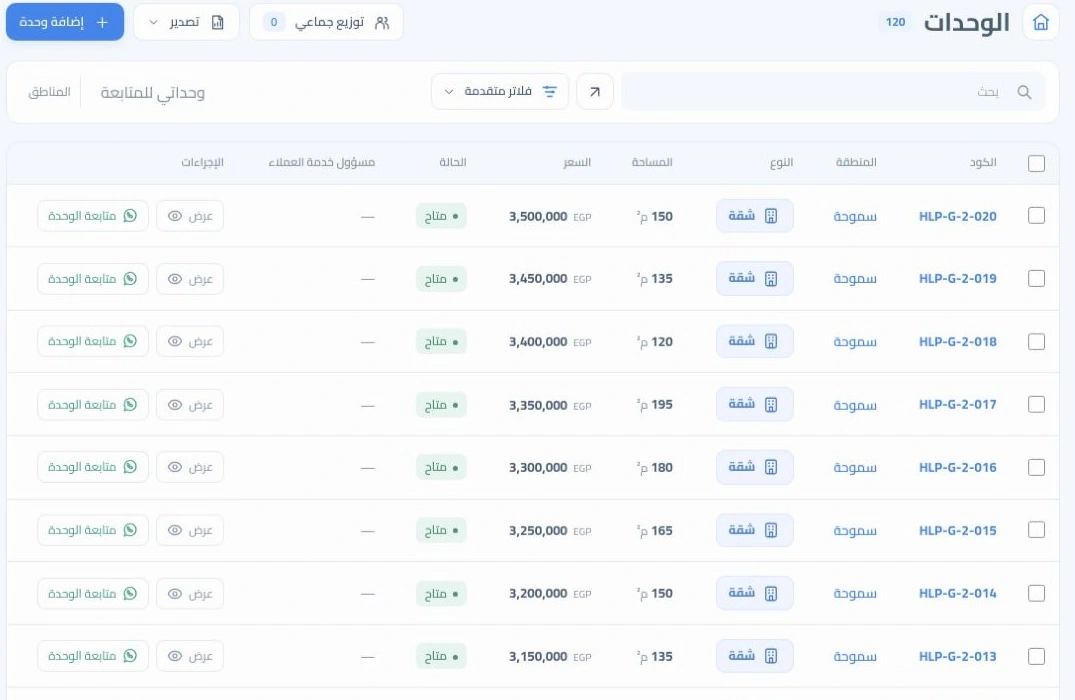This screenshot has height=700, width=1075.
Task: Click the 120 units count badge
Action: [x=895, y=22]
